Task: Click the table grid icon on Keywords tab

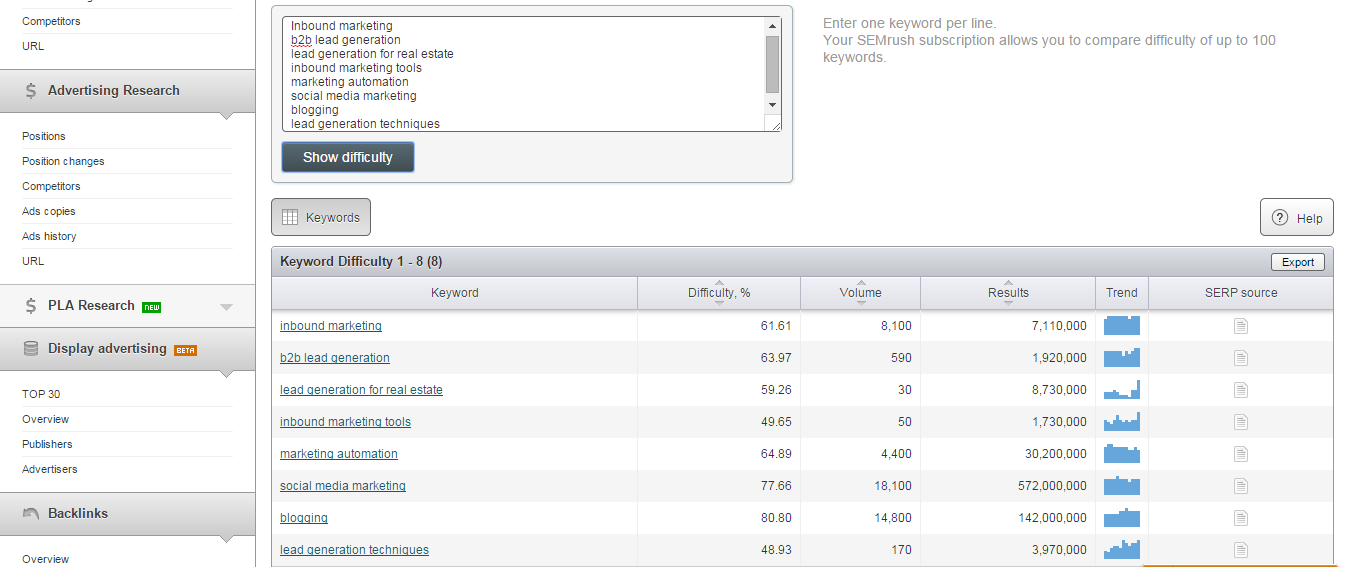Action: coord(290,217)
